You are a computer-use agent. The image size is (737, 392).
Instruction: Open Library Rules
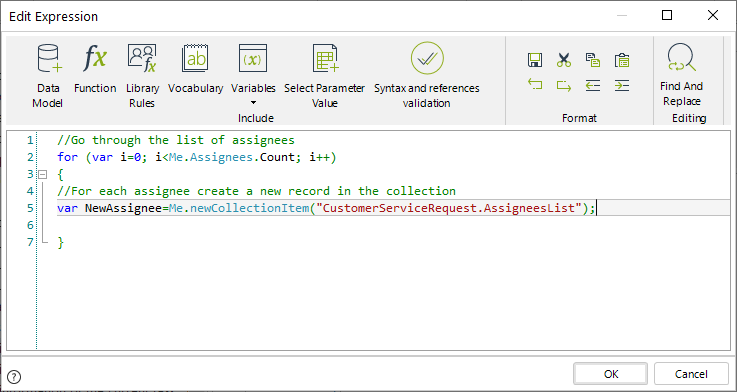point(142,75)
